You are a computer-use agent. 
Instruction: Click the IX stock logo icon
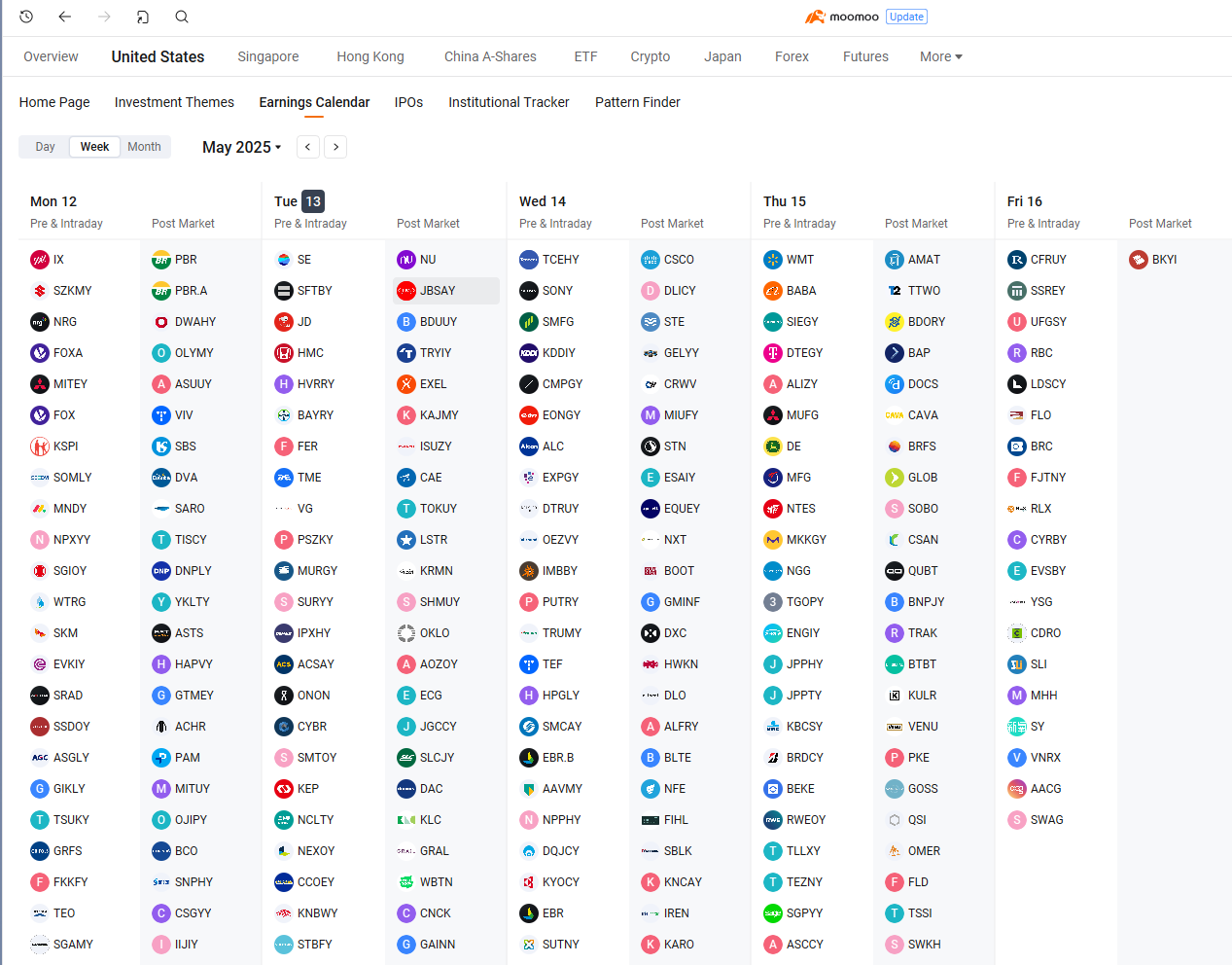40,260
